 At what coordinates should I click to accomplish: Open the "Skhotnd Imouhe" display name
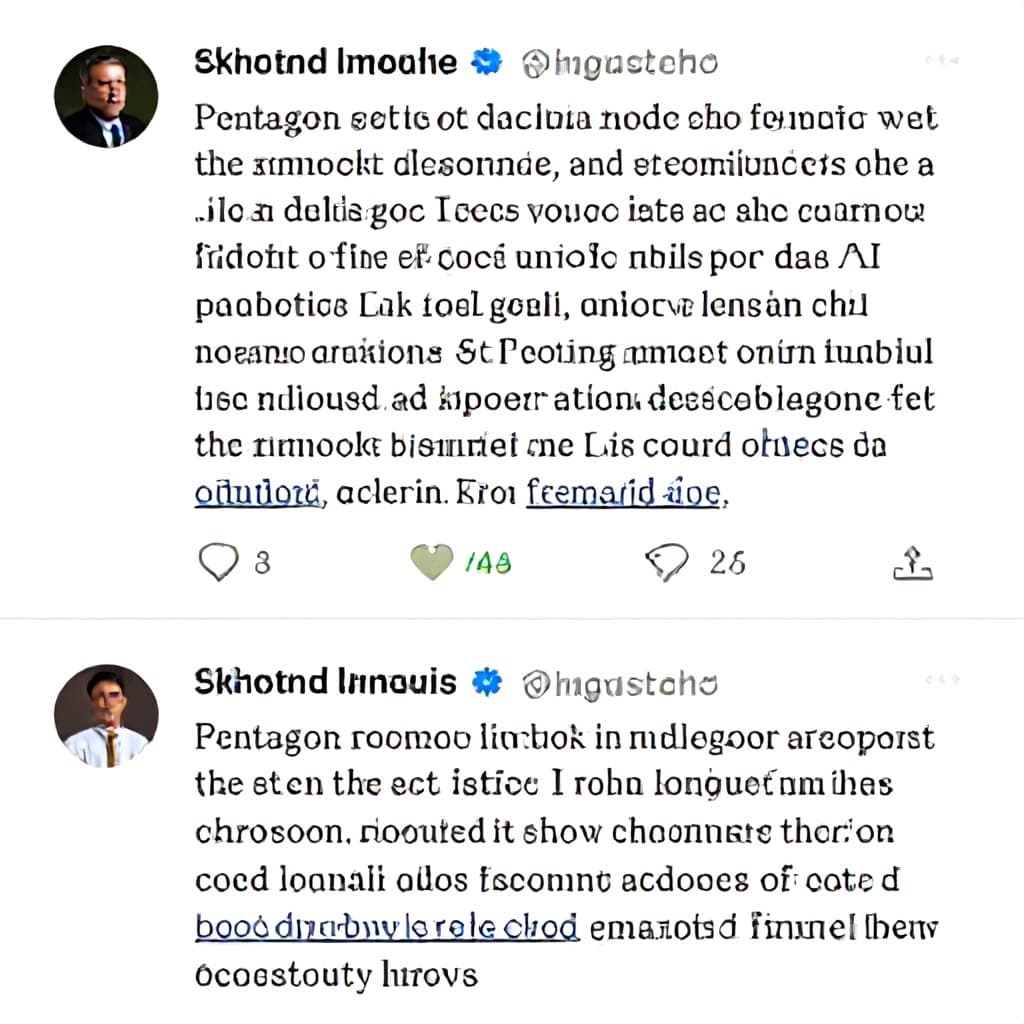pyautogui.click(x=325, y=62)
